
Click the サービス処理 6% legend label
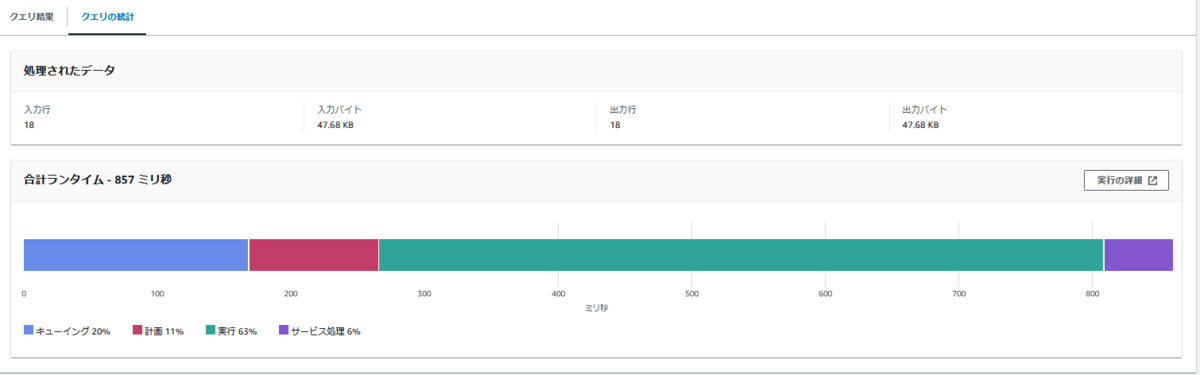pos(326,331)
